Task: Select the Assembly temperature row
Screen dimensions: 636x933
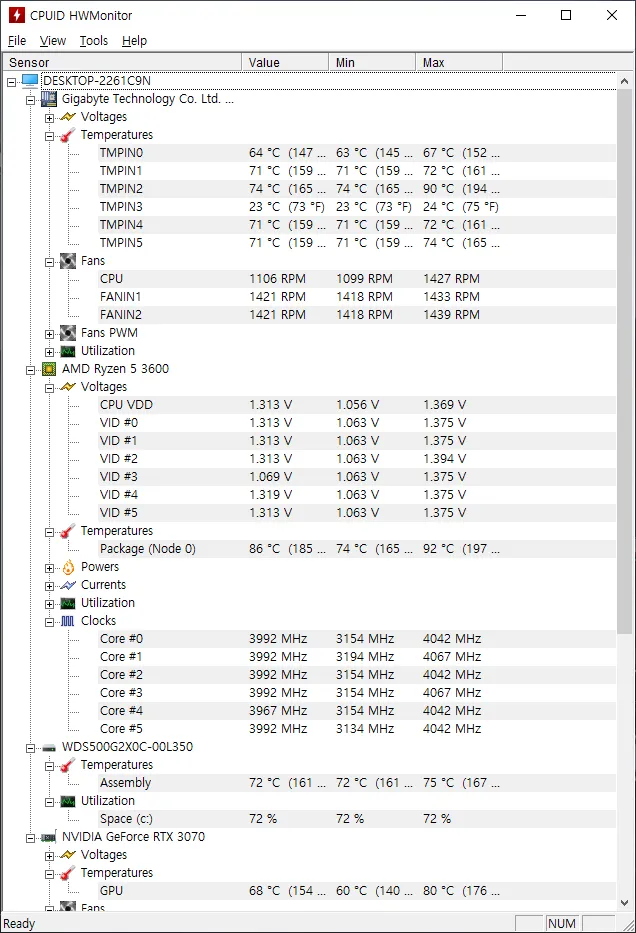Action: 357,783
